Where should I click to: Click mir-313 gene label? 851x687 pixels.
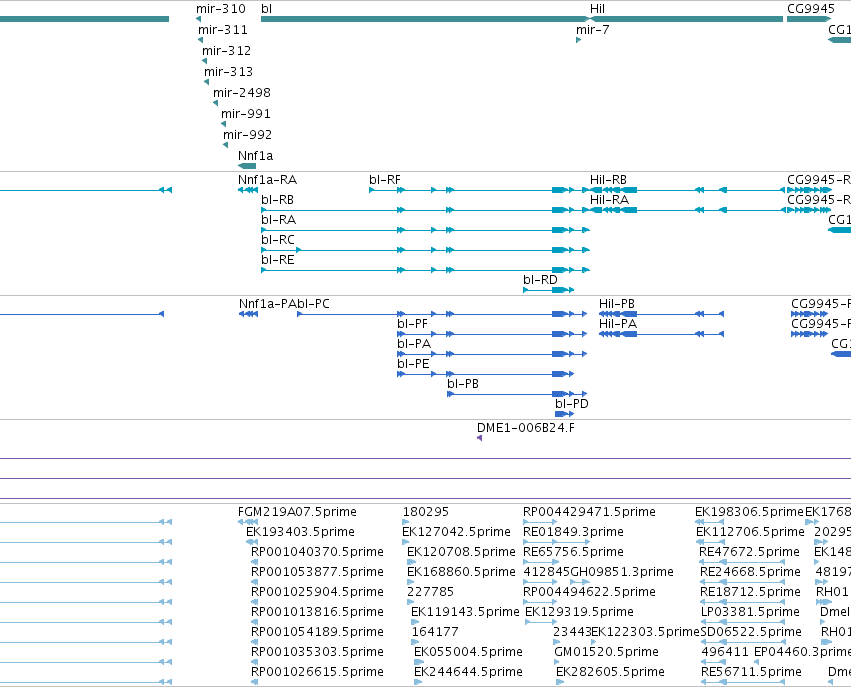pos(228,72)
